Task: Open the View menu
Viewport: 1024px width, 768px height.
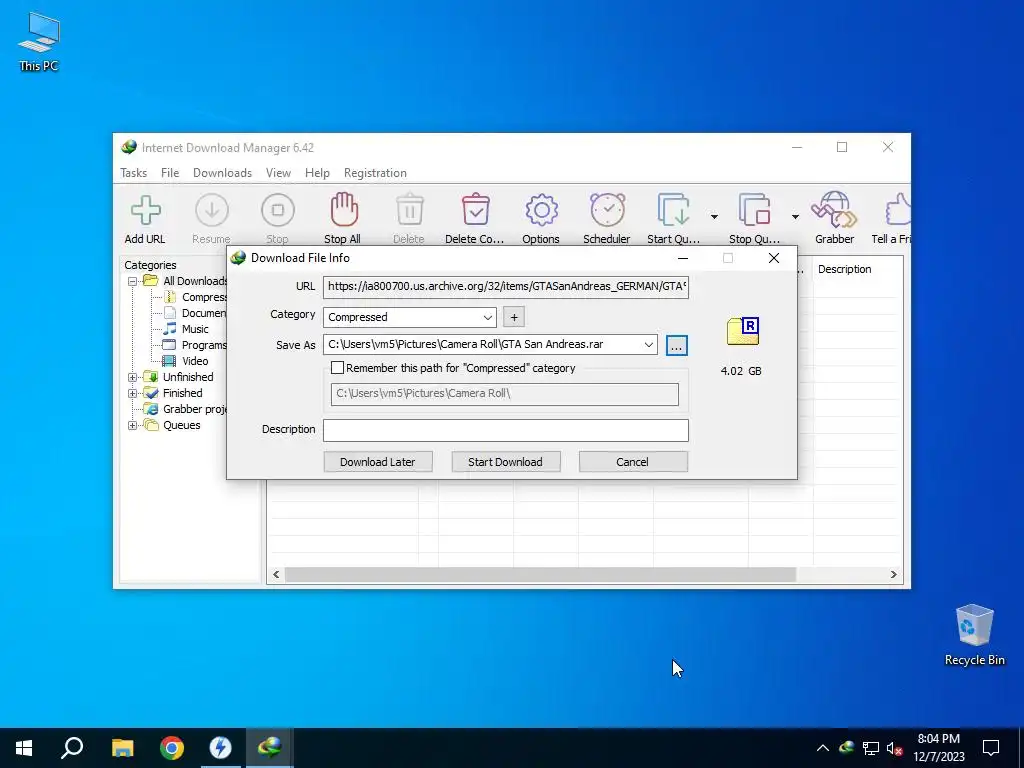Action: (278, 173)
